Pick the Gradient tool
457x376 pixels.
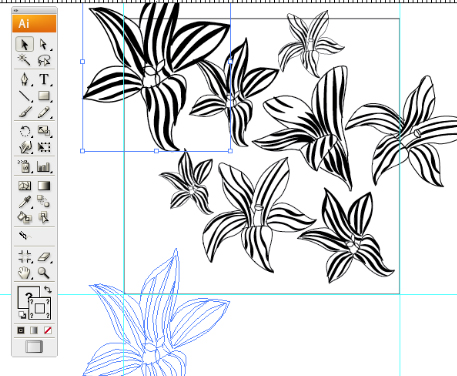click(44, 185)
